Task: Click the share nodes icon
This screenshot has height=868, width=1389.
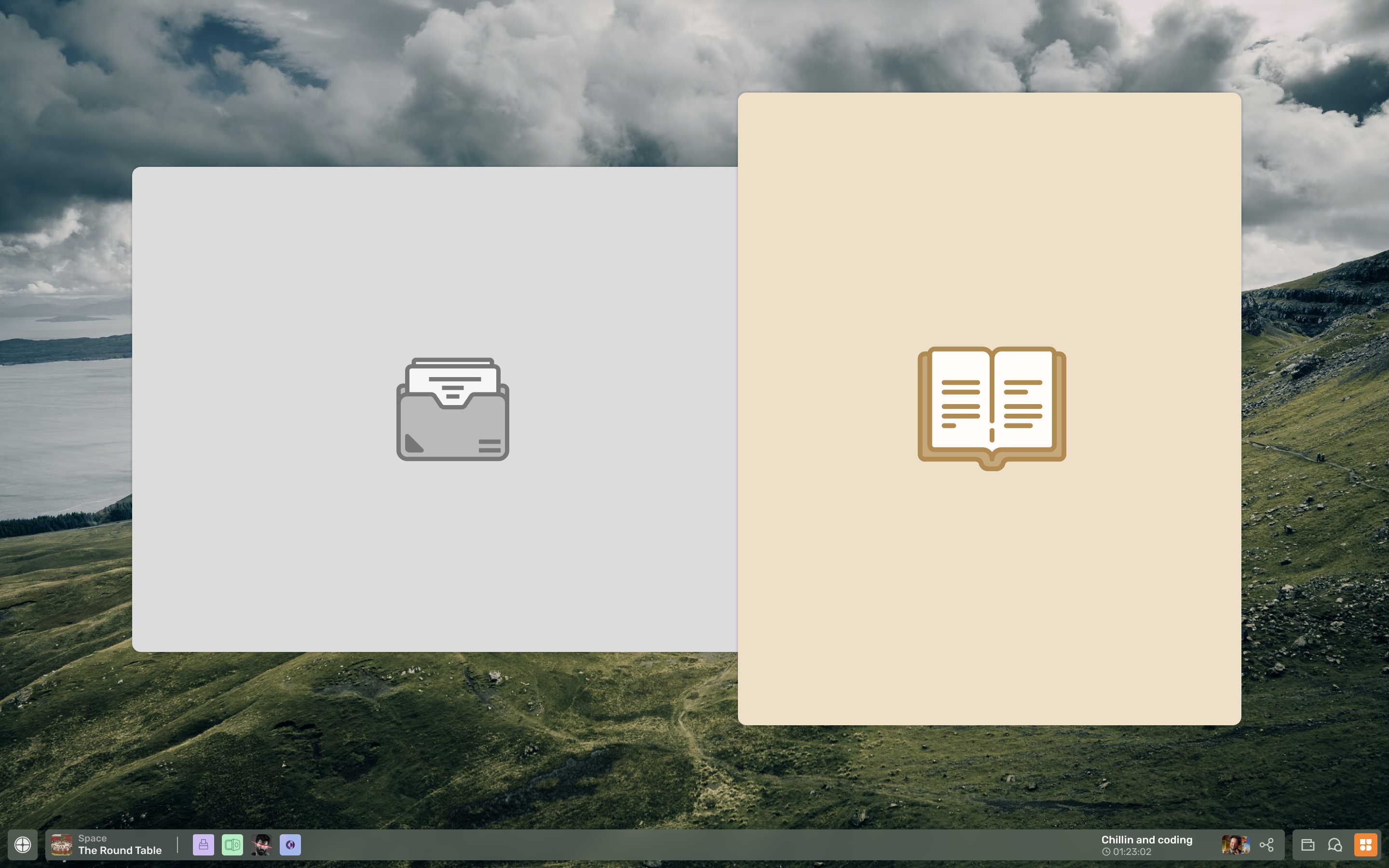Action: coord(1267,844)
